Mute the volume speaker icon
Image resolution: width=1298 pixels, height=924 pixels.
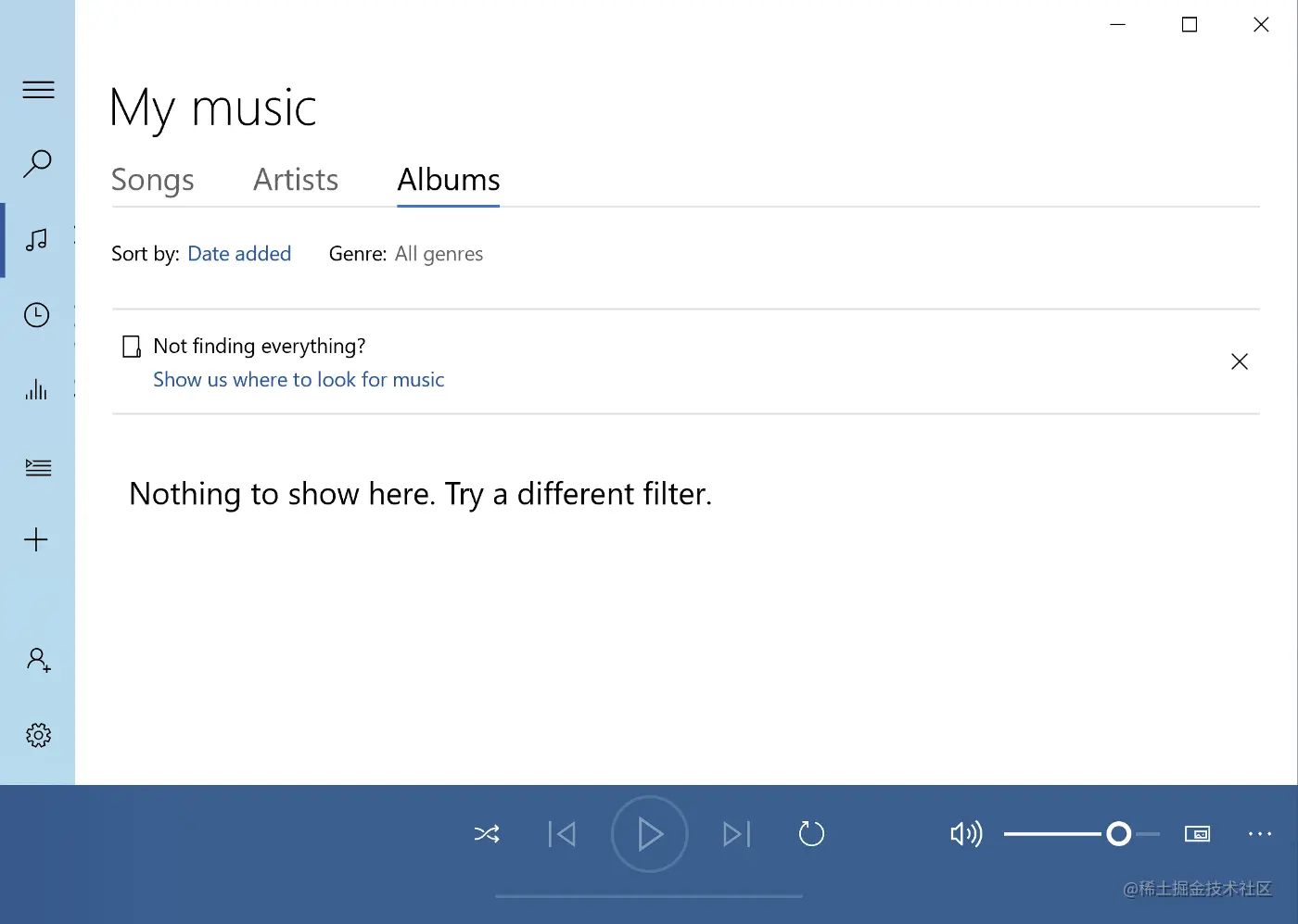[966, 834]
